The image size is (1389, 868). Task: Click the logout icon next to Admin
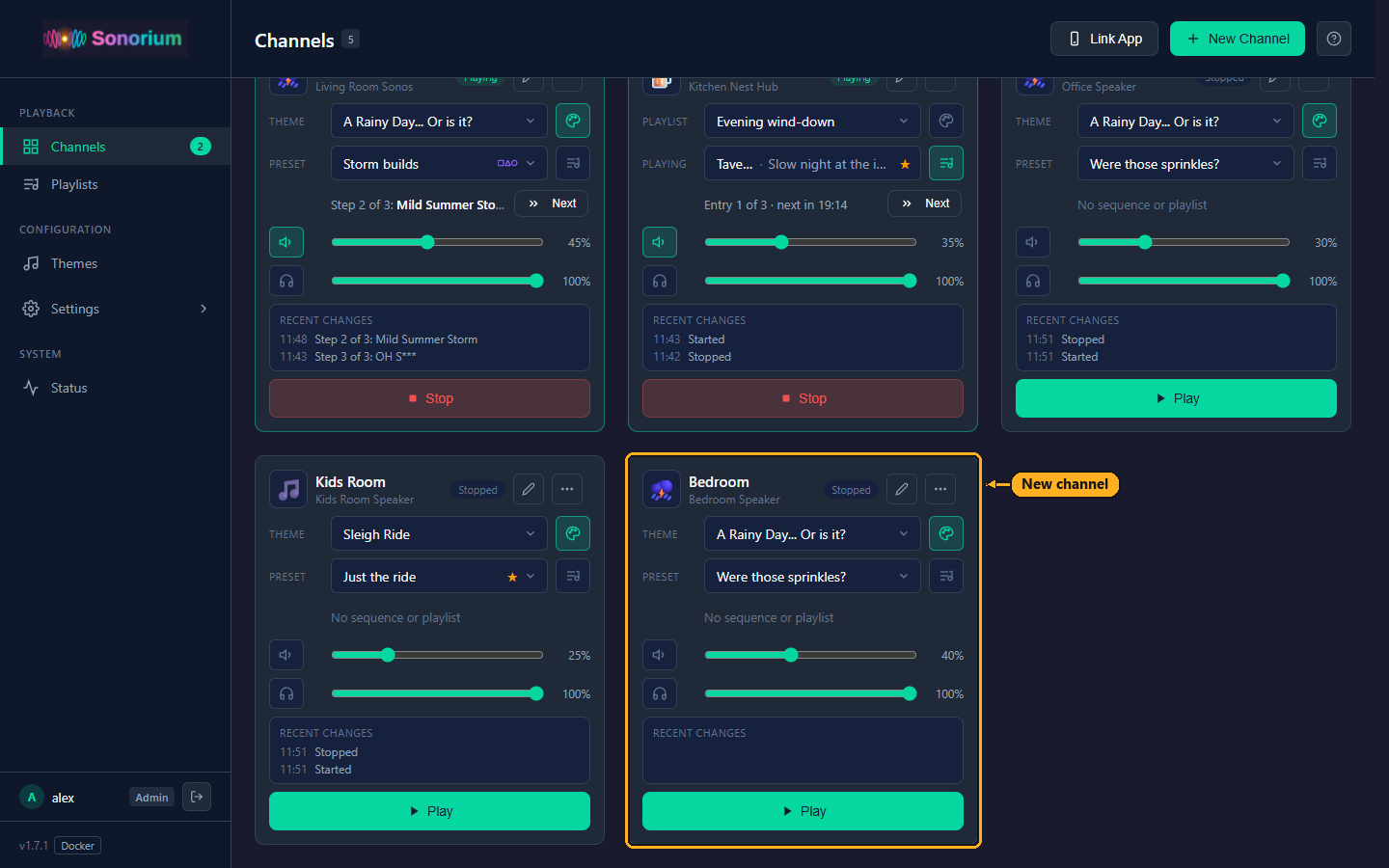pyautogui.click(x=197, y=797)
